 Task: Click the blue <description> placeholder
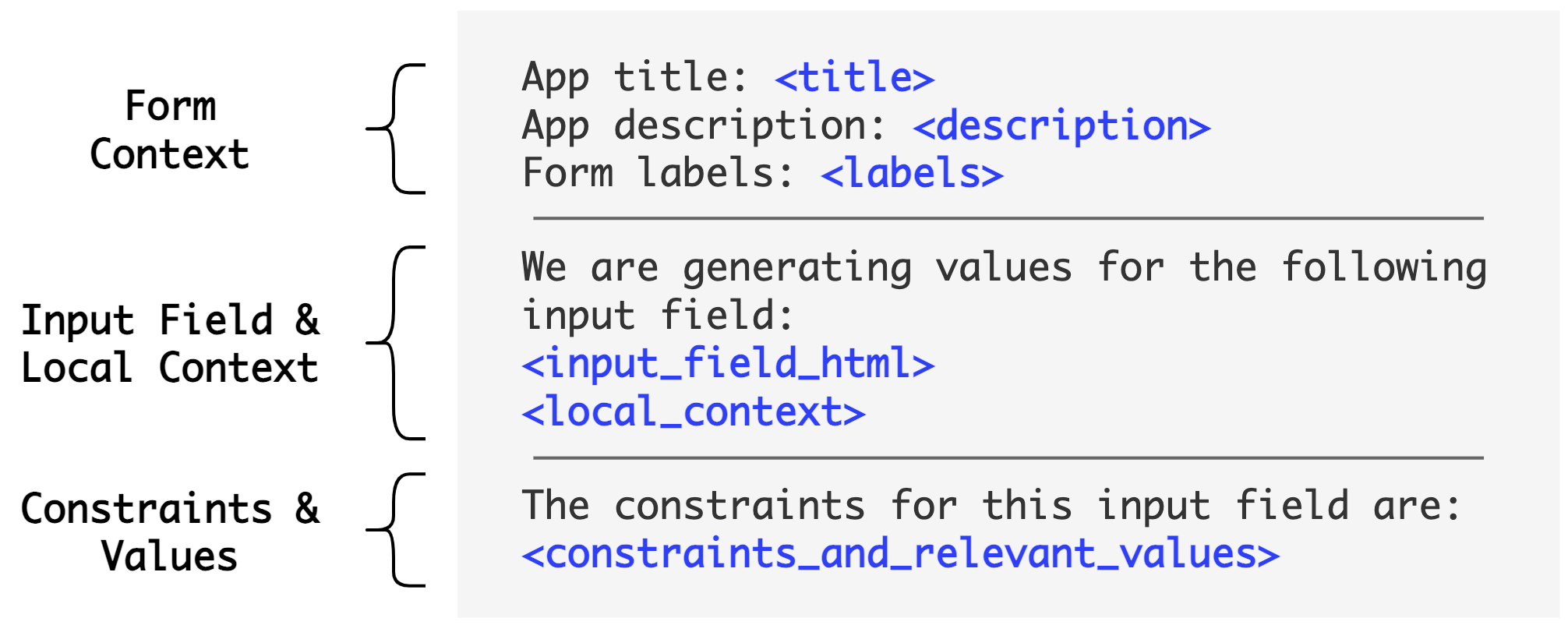(x=1061, y=126)
